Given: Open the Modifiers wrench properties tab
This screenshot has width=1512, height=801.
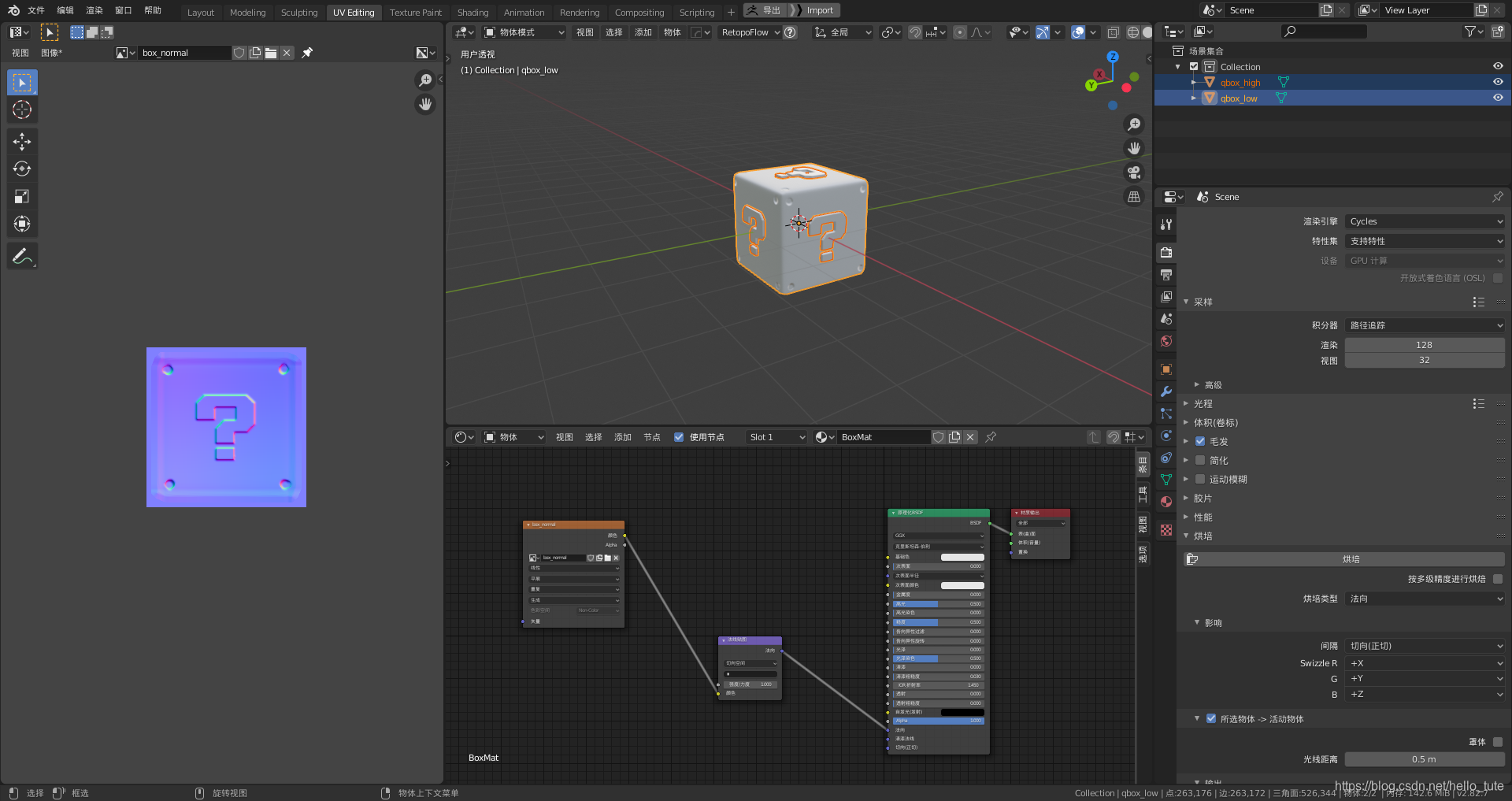Looking at the screenshot, I should (x=1166, y=391).
